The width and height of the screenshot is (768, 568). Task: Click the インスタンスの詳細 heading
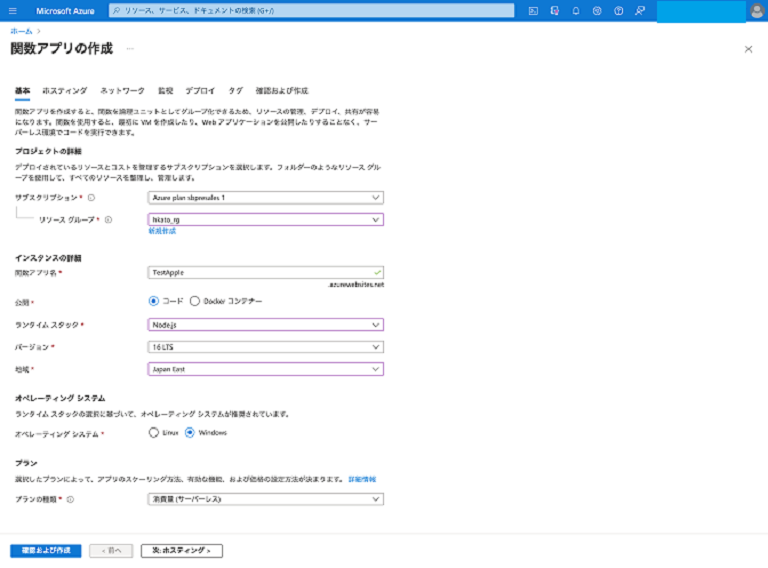point(48,258)
